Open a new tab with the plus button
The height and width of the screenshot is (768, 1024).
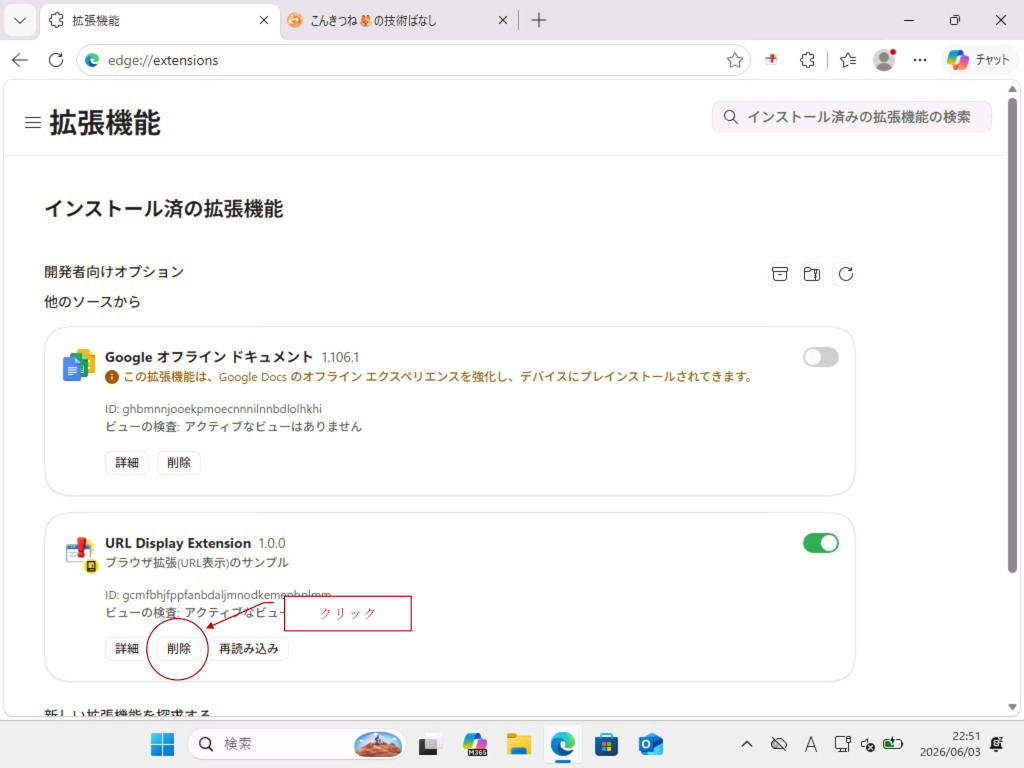click(539, 20)
